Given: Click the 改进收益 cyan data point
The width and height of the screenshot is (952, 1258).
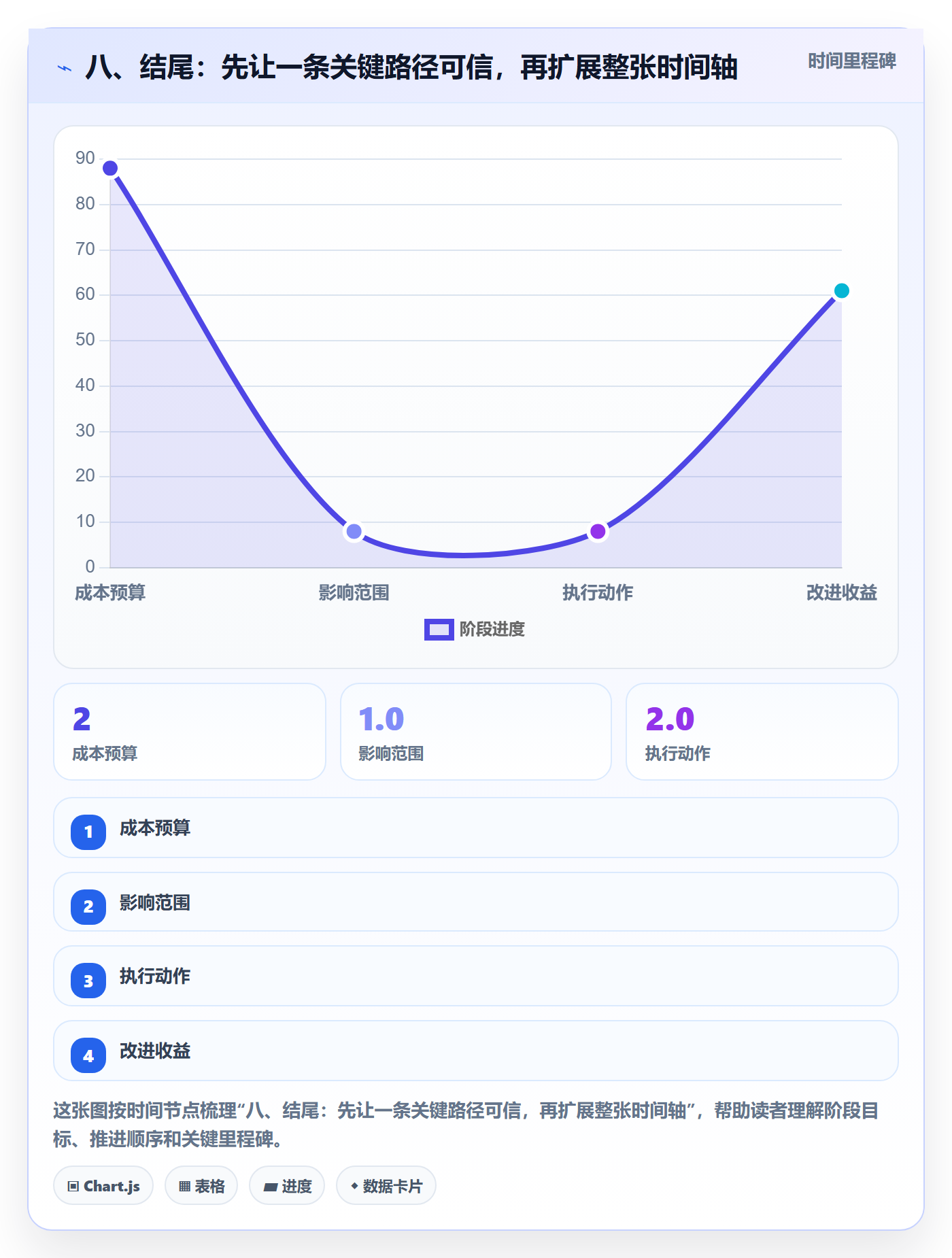Looking at the screenshot, I should point(841,291).
